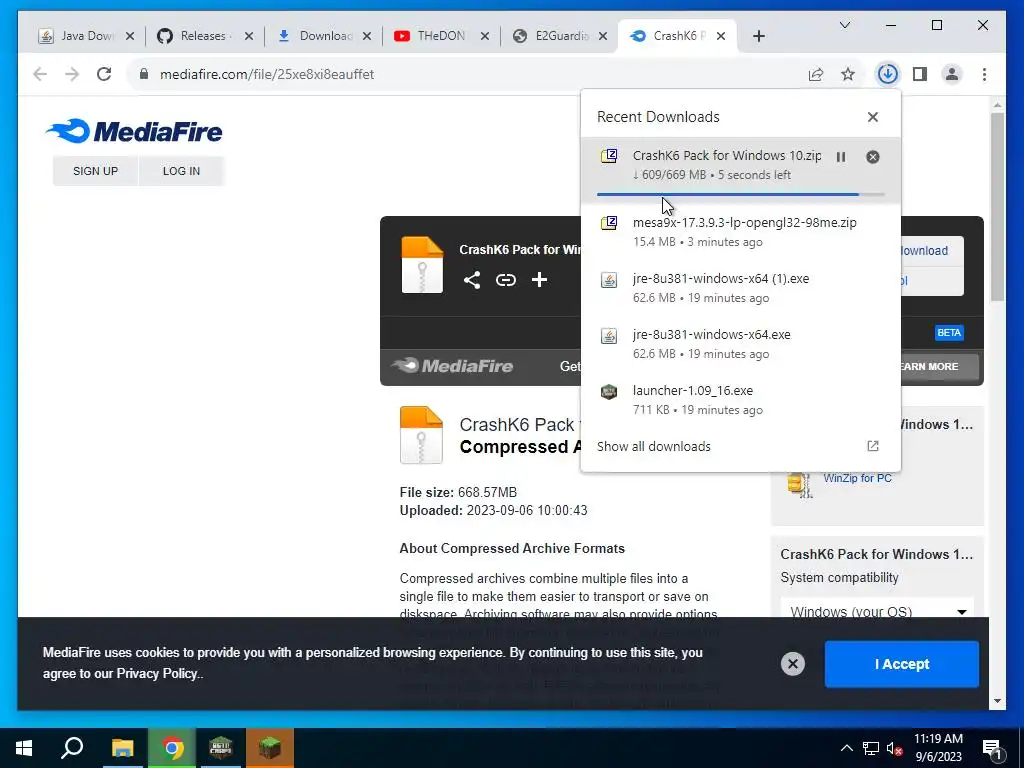Close the Recent Downloads popup
The image size is (1024, 768).
(872, 117)
